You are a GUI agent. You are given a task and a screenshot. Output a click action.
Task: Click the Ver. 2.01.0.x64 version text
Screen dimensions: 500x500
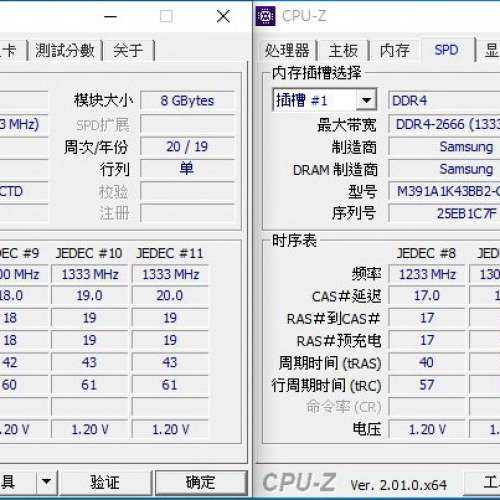pos(399,485)
